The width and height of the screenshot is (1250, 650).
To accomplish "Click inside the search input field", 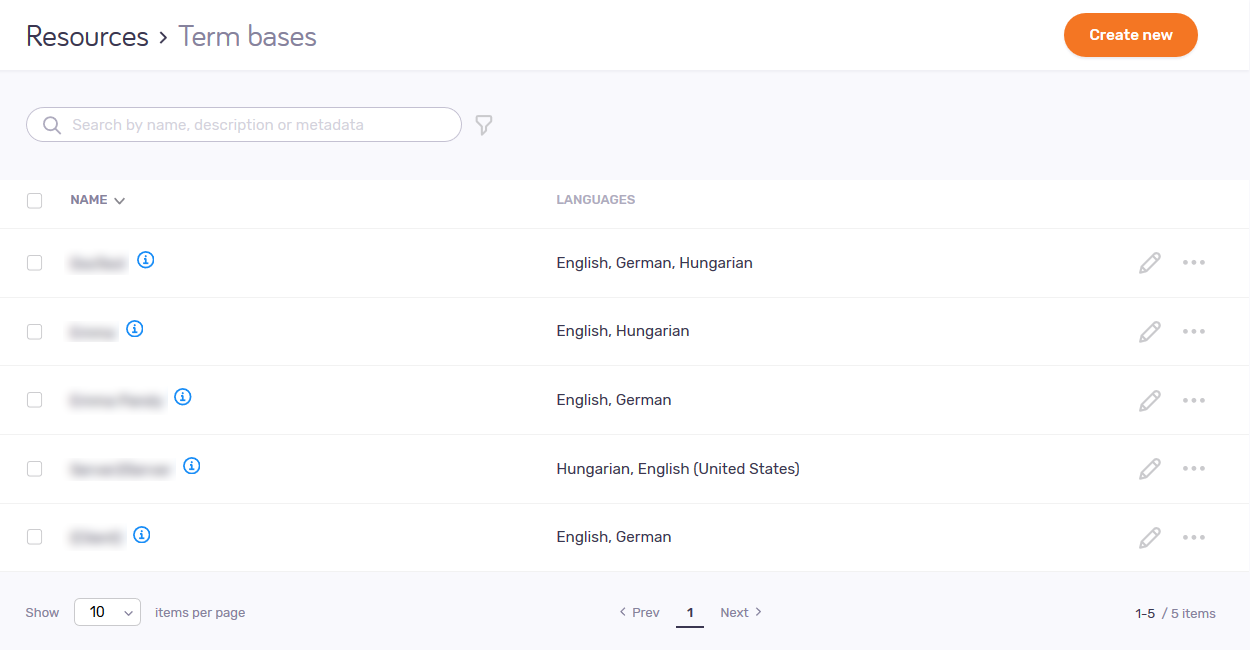I will click(x=250, y=124).
